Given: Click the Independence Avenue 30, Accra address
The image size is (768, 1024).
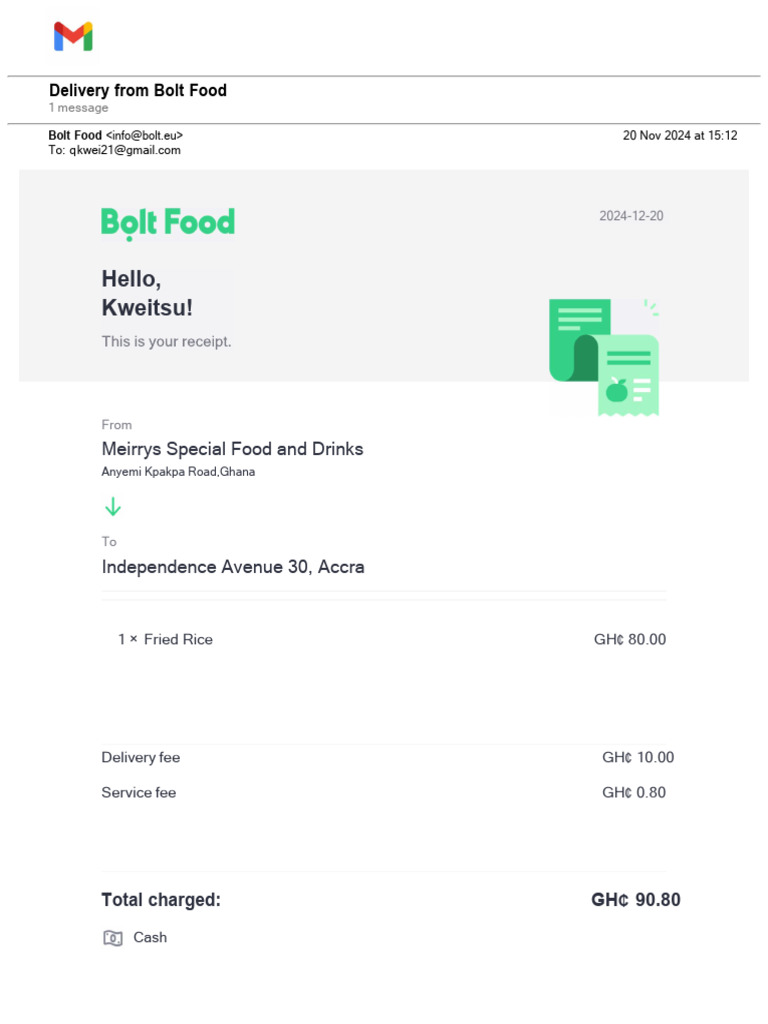Looking at the screenshot, I should pyautogui.click(x=233, y=567).
